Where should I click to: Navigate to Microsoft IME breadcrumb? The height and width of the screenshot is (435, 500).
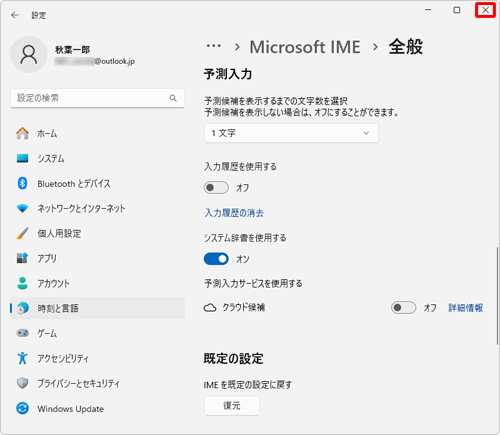[x=305, y=47]
